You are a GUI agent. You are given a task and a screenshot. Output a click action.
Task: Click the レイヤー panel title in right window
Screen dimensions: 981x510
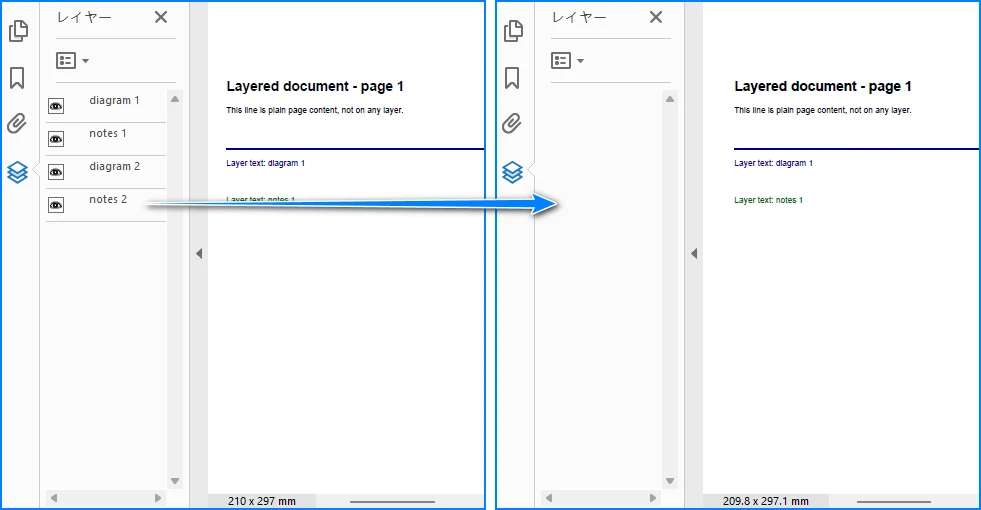[x=579, y=18]
